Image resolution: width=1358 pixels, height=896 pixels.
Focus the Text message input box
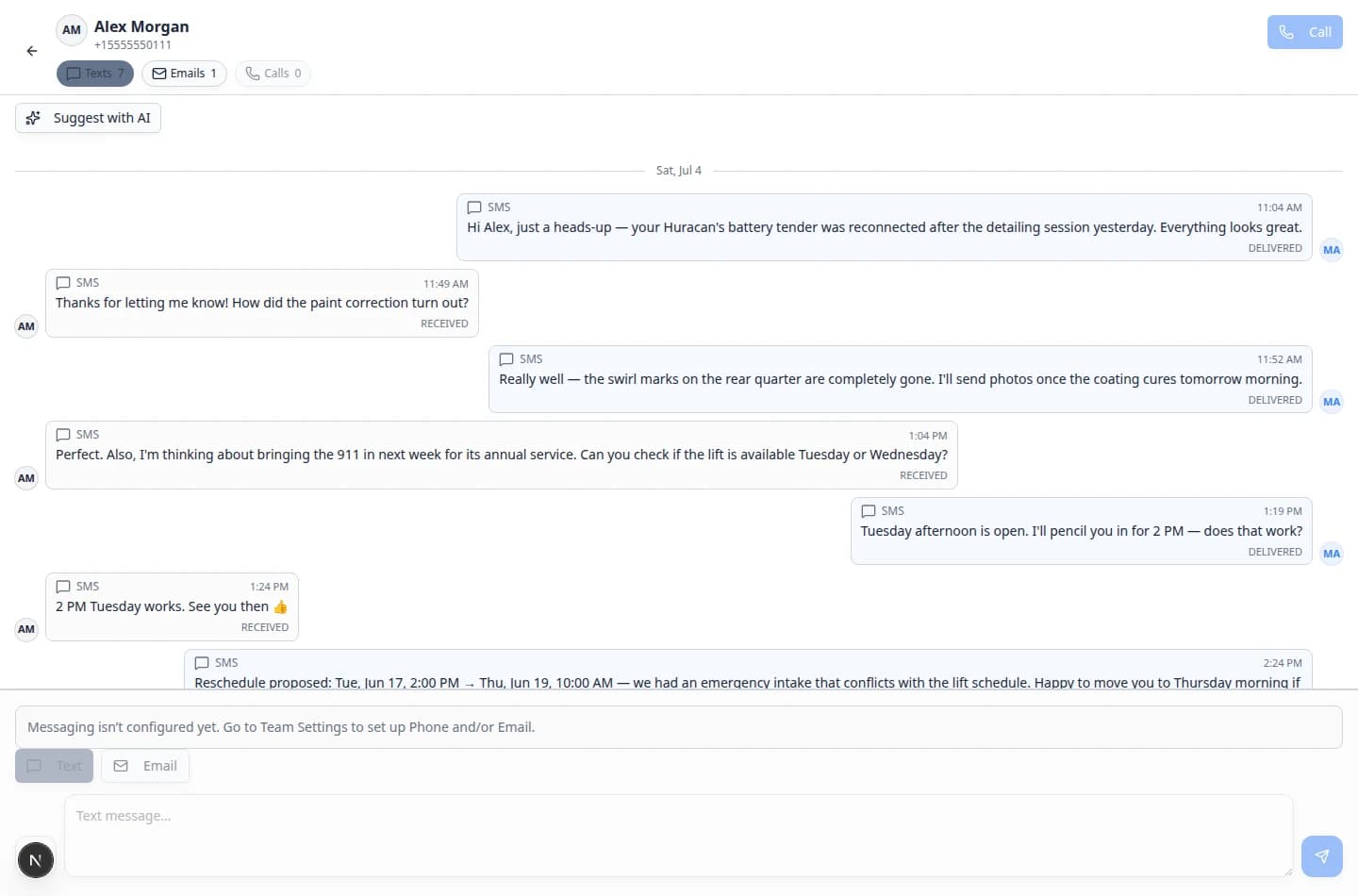point(678,836)
